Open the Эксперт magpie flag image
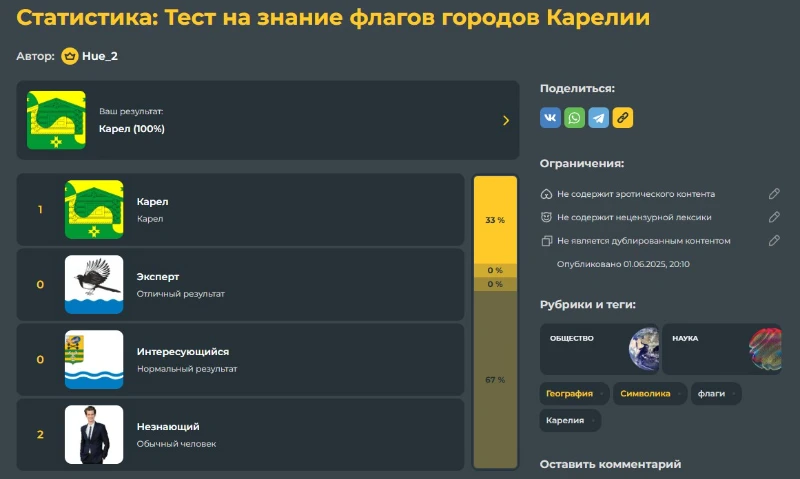Viewport: 800px width, 479px height. click(94, 285)
